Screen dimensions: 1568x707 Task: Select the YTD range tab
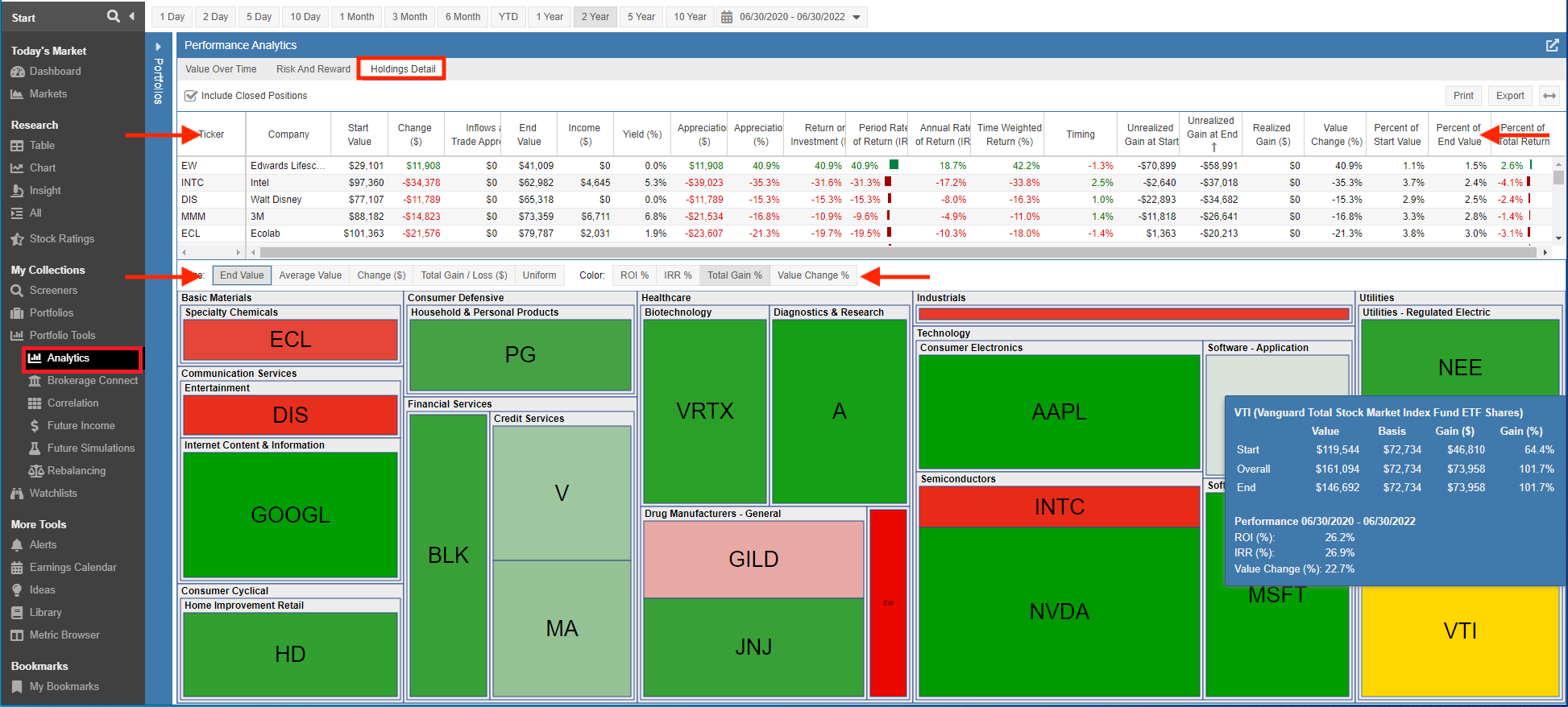508,17
